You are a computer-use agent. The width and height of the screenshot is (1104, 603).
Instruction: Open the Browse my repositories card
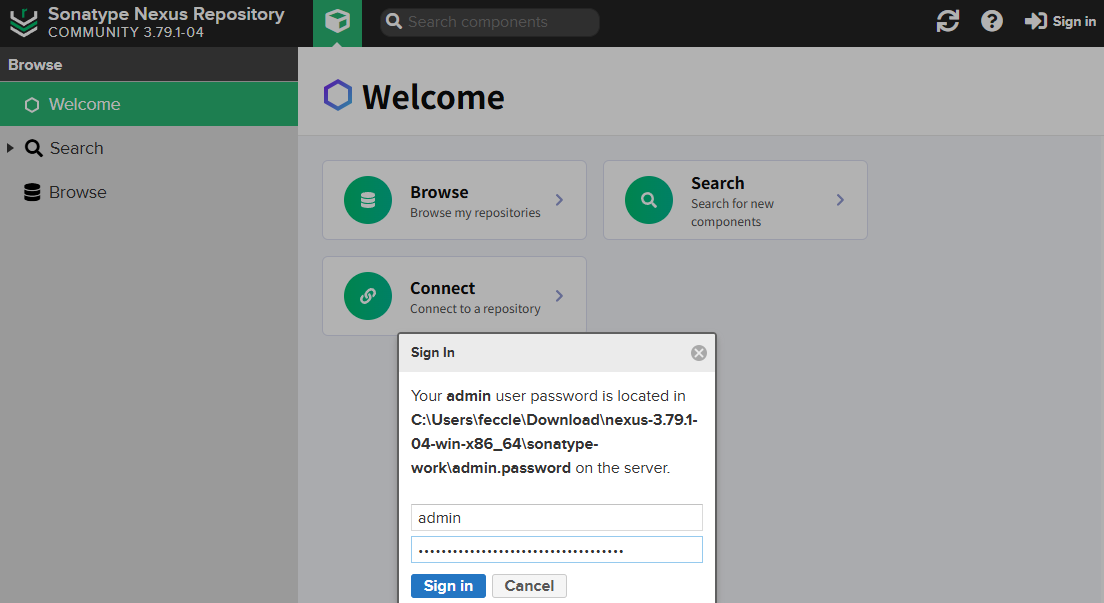pyautogui.click(x=454, y=200)
